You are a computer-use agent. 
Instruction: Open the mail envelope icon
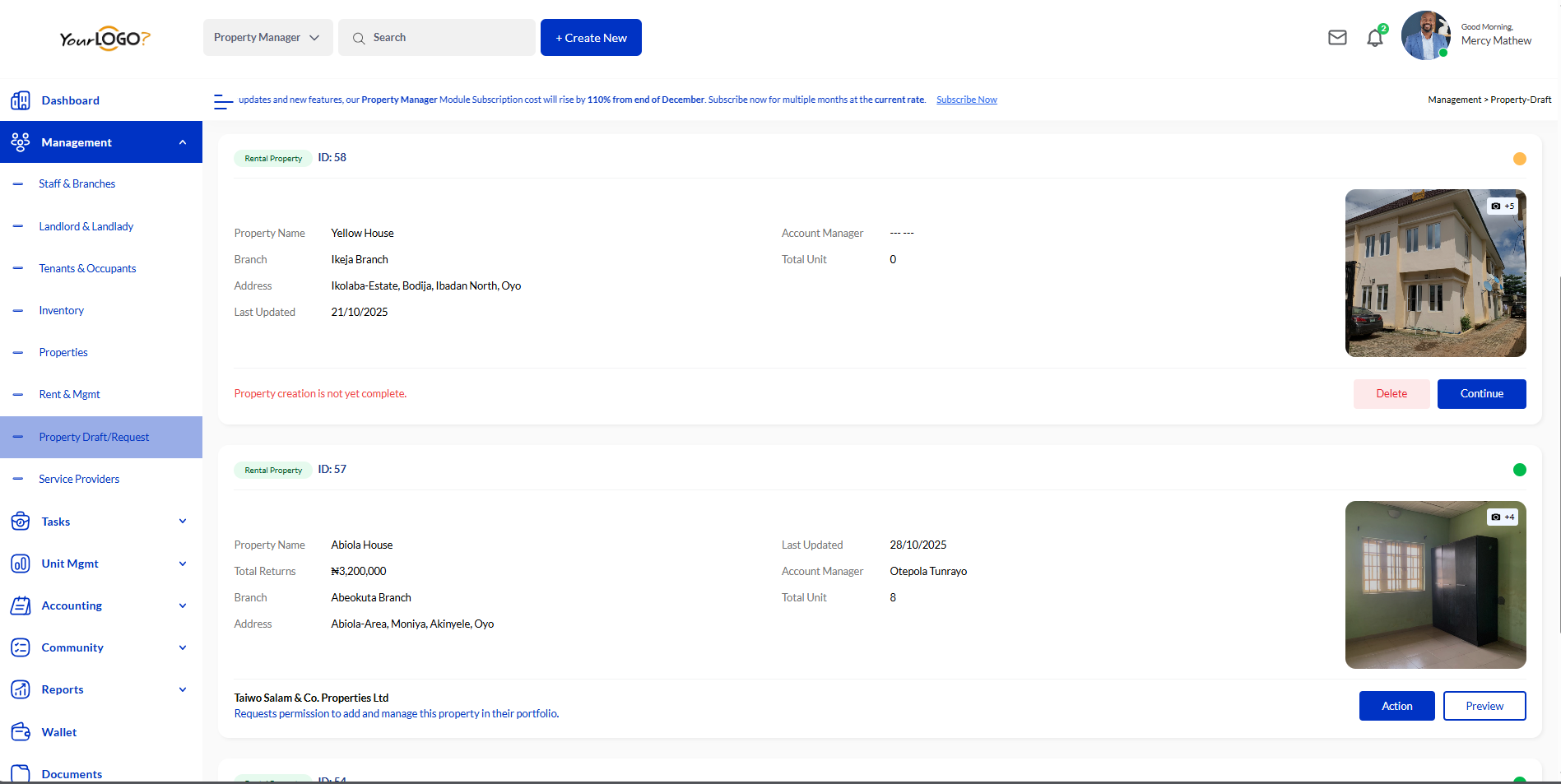[x=1337, y=38]
